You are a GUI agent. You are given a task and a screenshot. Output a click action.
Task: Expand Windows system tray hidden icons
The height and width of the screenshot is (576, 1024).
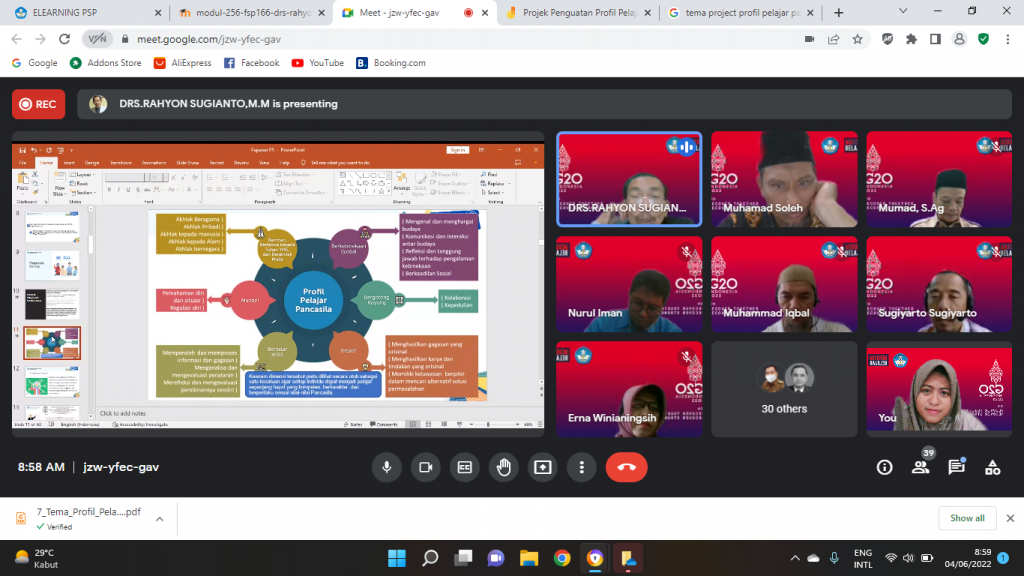[x=795, y=557]
